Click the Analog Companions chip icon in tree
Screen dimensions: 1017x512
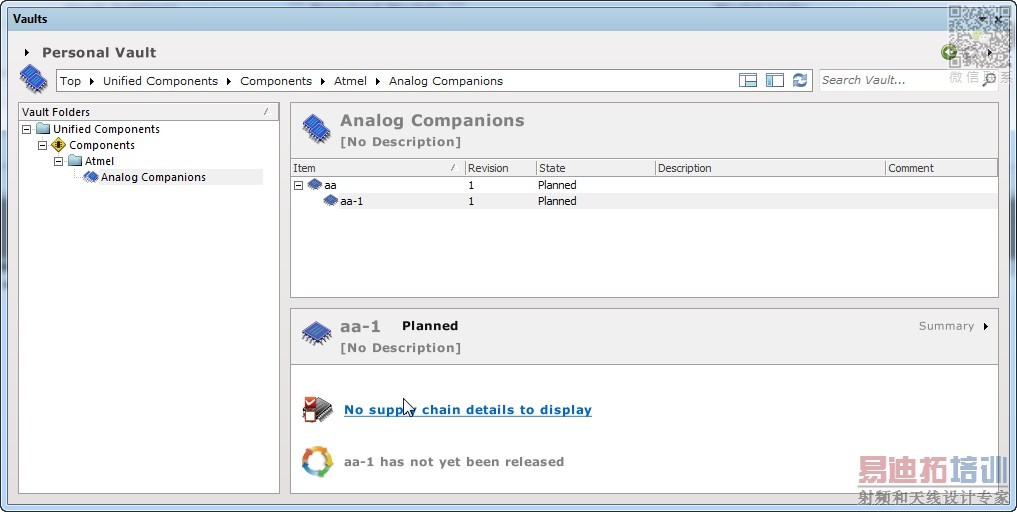(x=91, y=177)
